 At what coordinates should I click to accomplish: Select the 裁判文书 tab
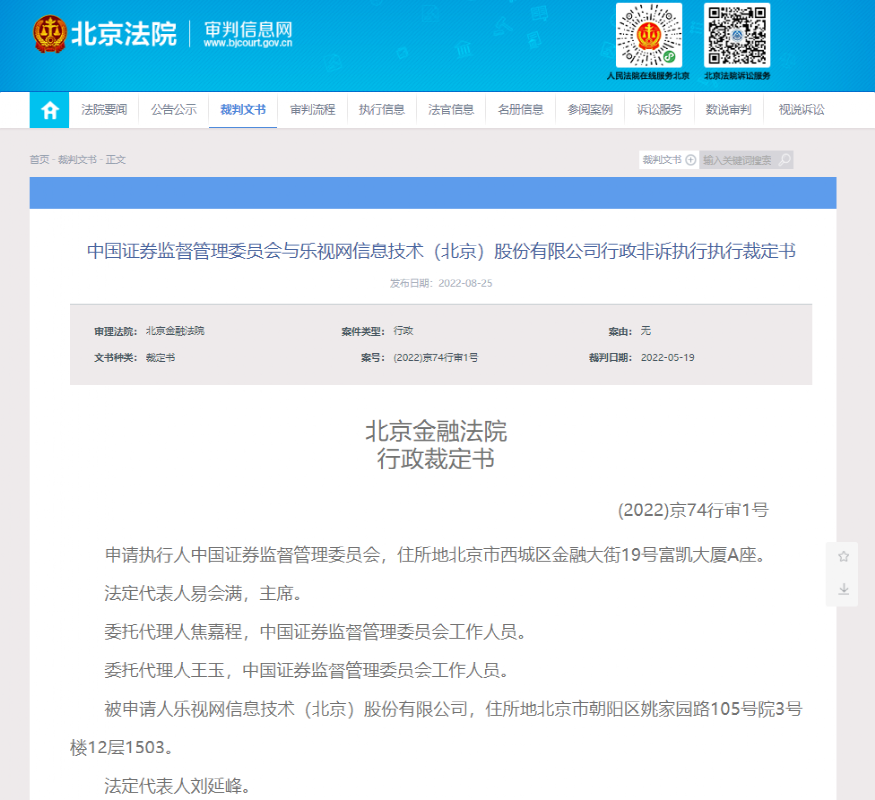(243, 110)
